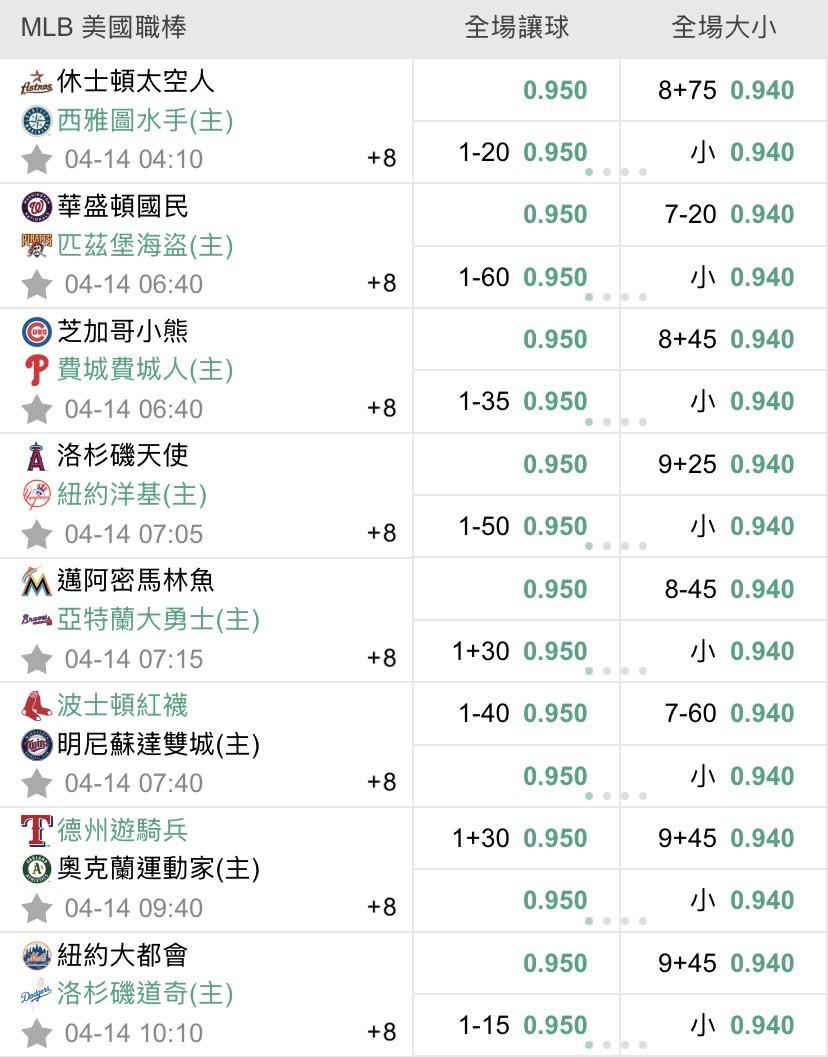This screenshot has height=1057, width=828.
Task: Star the 04-14 07:05 Angels-Yankees game
Action: (37, 534)
